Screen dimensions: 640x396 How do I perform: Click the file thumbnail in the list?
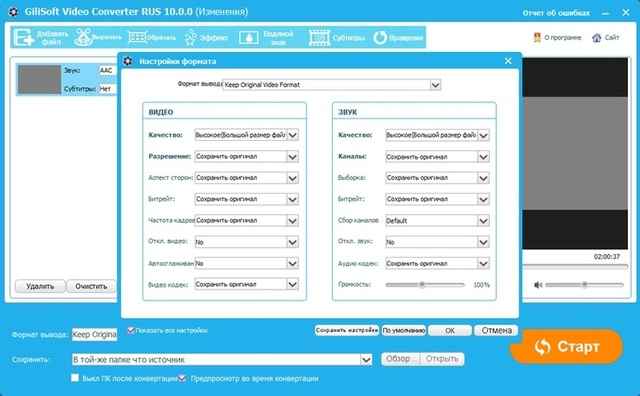tap(39, 79)
